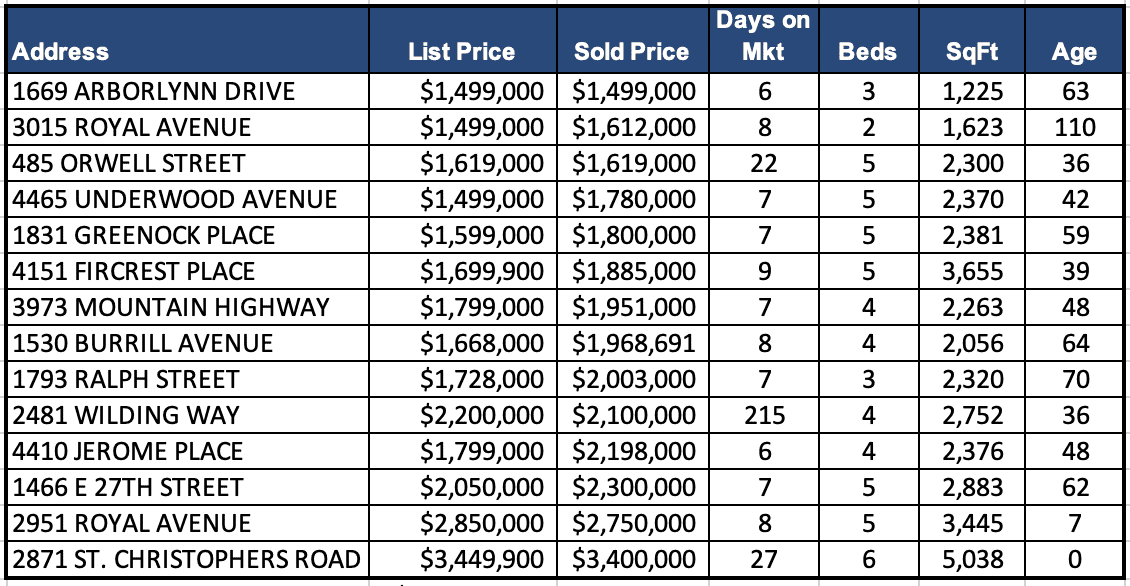1130x586 pixels.
Task: Select the 4410 JEROME PLACE cell
Action: point(129,452)
